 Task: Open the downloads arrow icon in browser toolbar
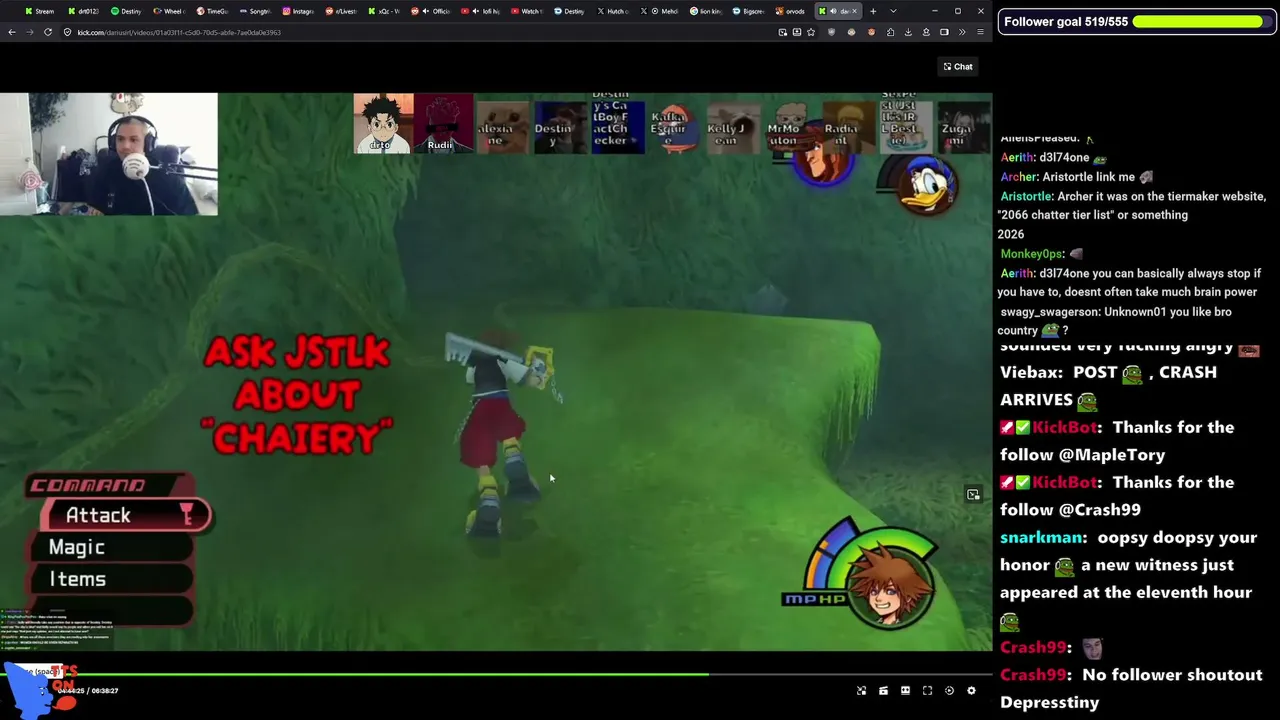pos(908,32)
